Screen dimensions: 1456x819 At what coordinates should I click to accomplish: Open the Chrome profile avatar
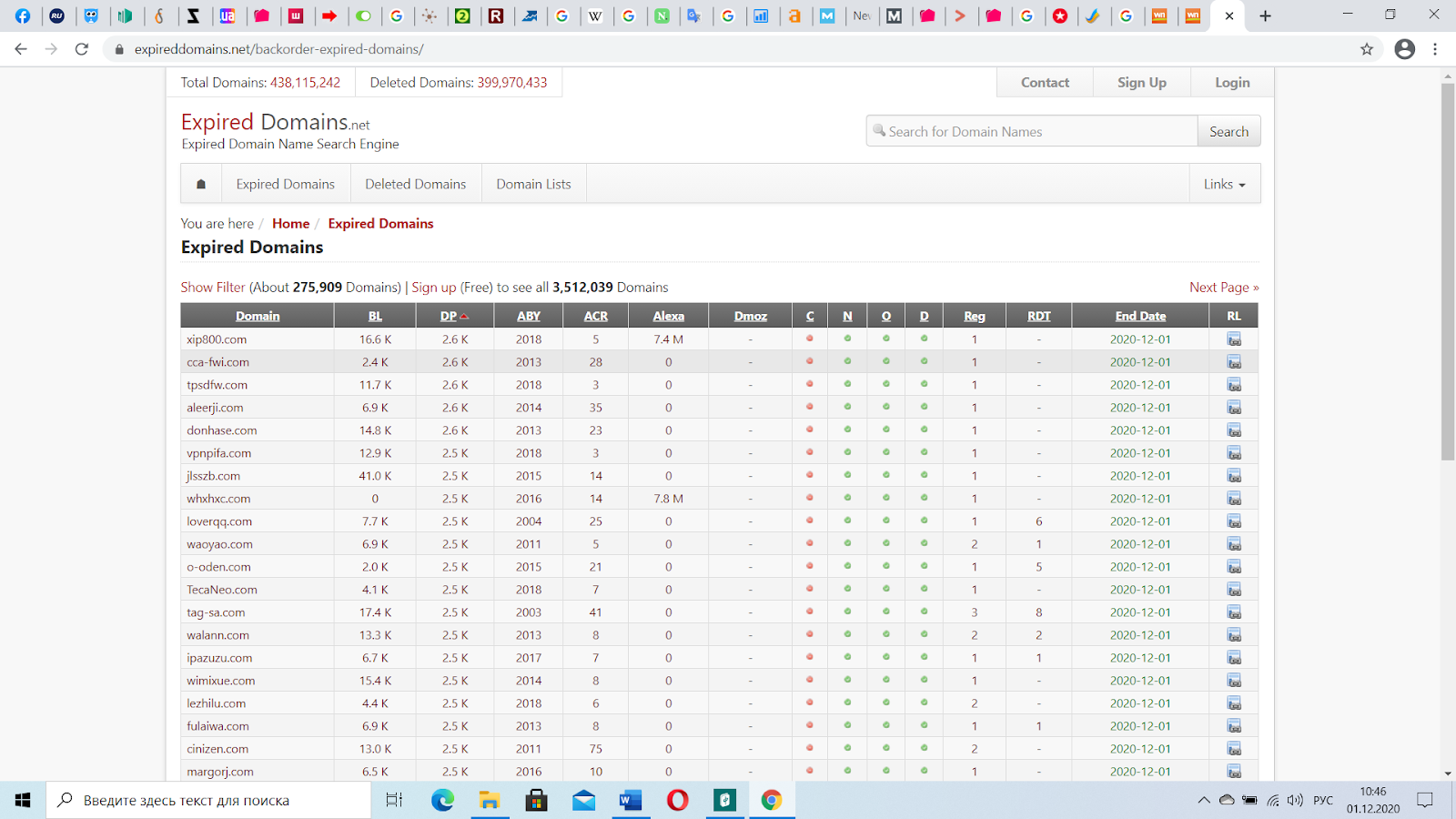(1405, 49)
